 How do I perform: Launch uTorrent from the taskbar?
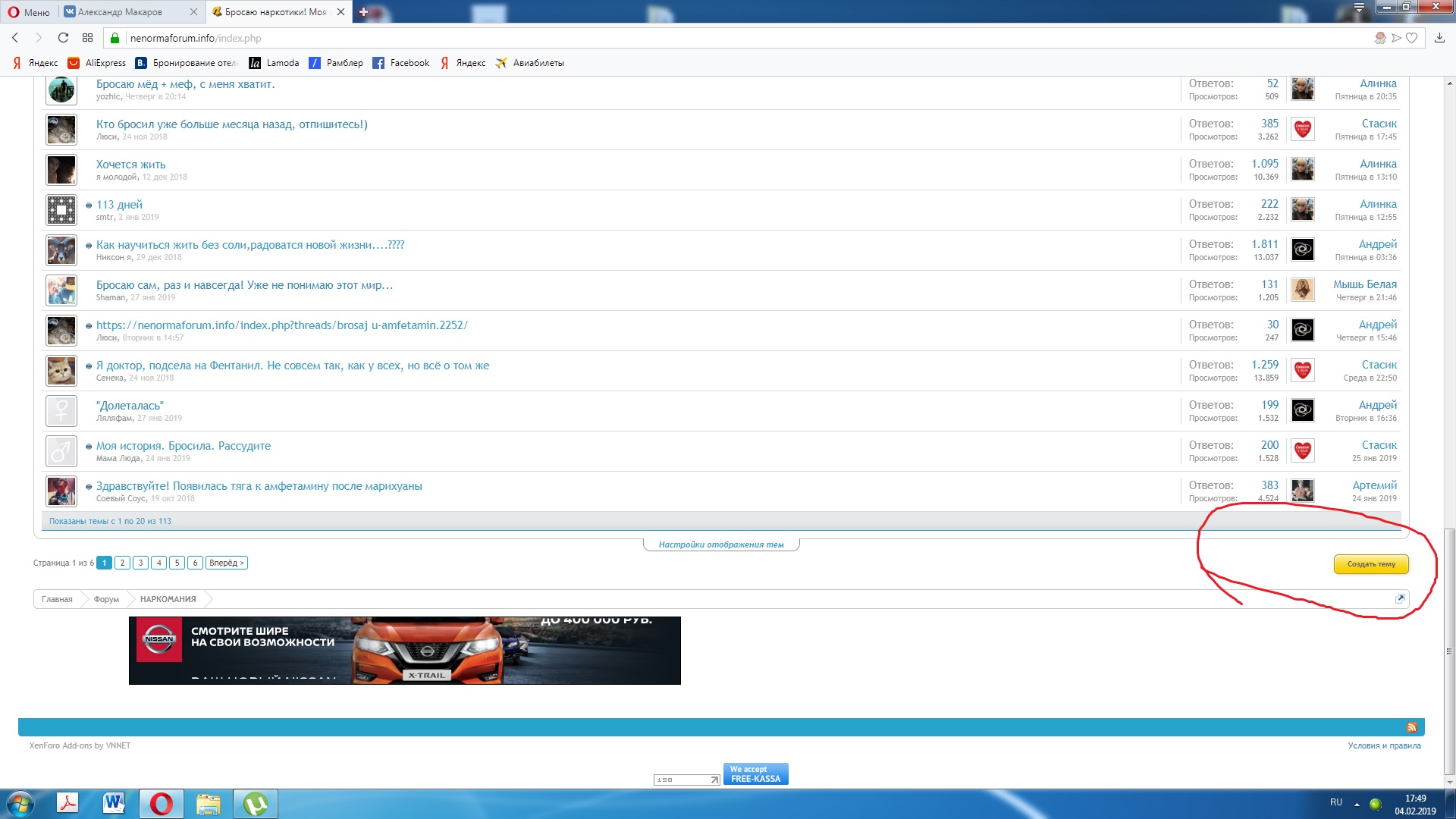pos(255,803)
